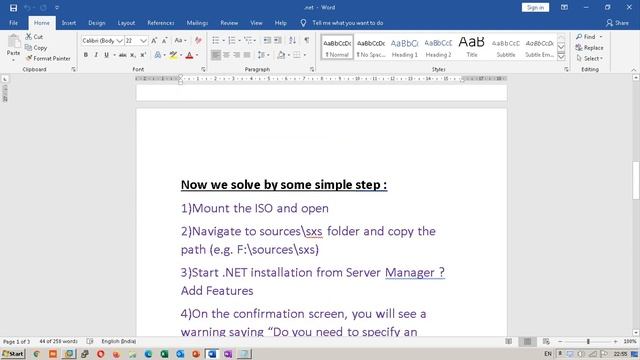Click the Share button
Screen dimensions: 640x360
click(618, 23)
